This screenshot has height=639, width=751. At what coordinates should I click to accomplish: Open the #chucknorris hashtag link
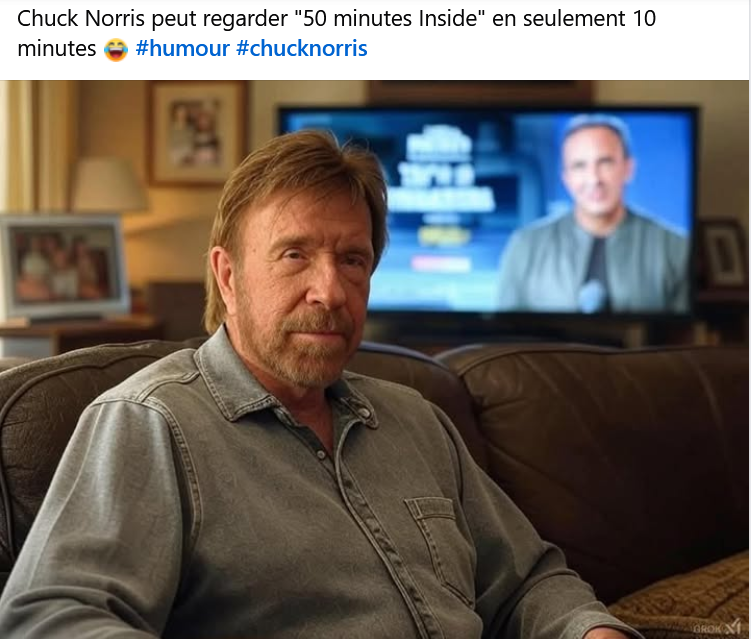click(x=302, y=48)
